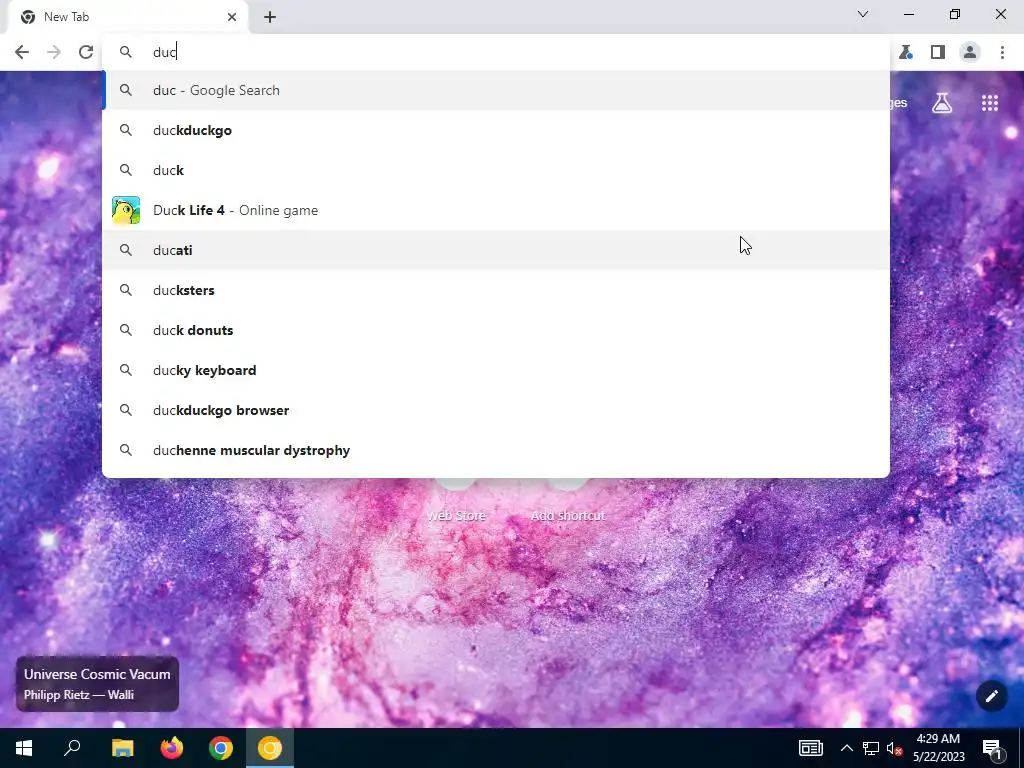The width and height of the screenshot is (1024, 768).
Task: Launch Firefox from the taskbar
Action: (172, 748)
